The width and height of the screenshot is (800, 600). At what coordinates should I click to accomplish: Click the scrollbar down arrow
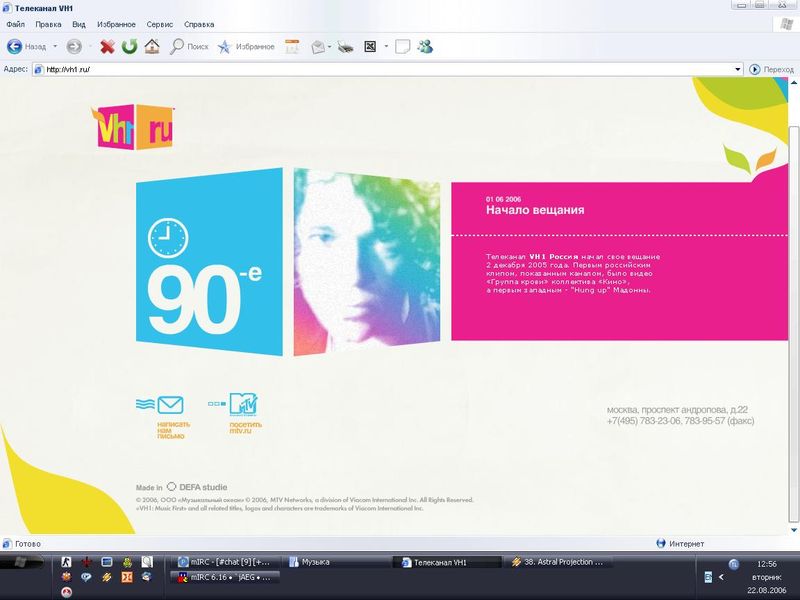coord(793,530)
